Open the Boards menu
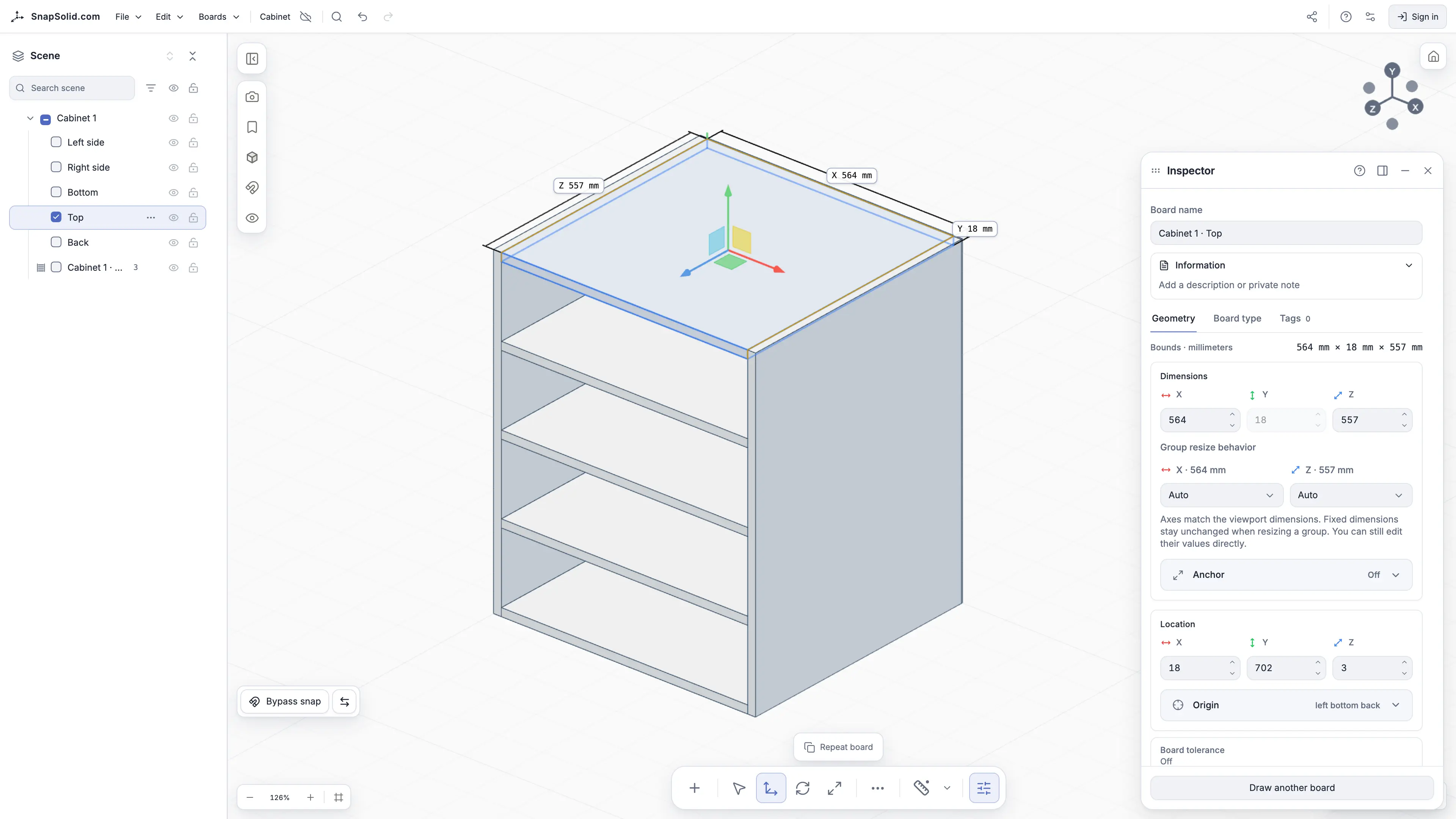The height and width of the screenshot is (819, 1456). [219, 17]
